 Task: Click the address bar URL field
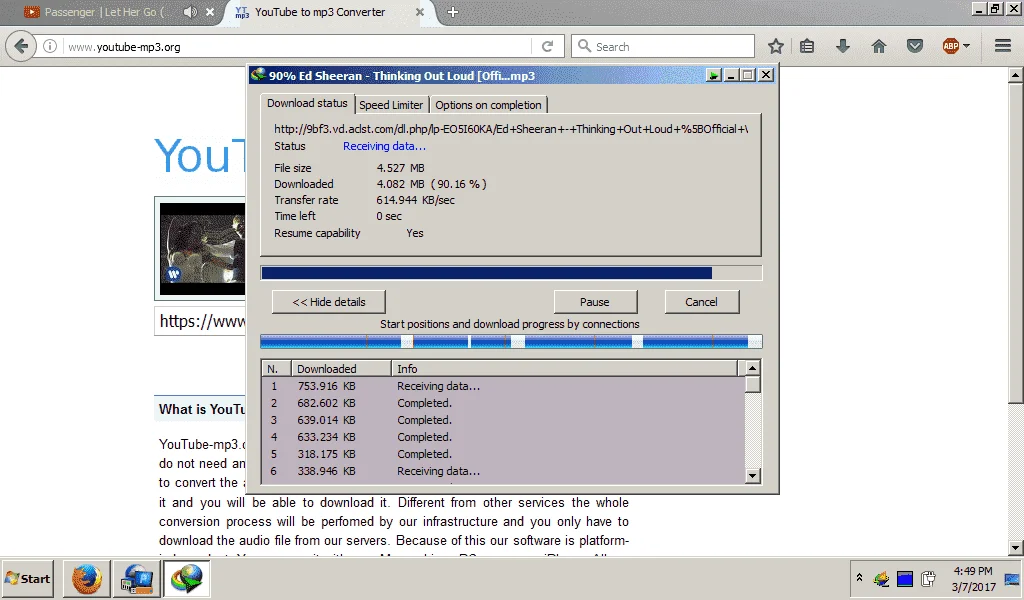[297, 46]
